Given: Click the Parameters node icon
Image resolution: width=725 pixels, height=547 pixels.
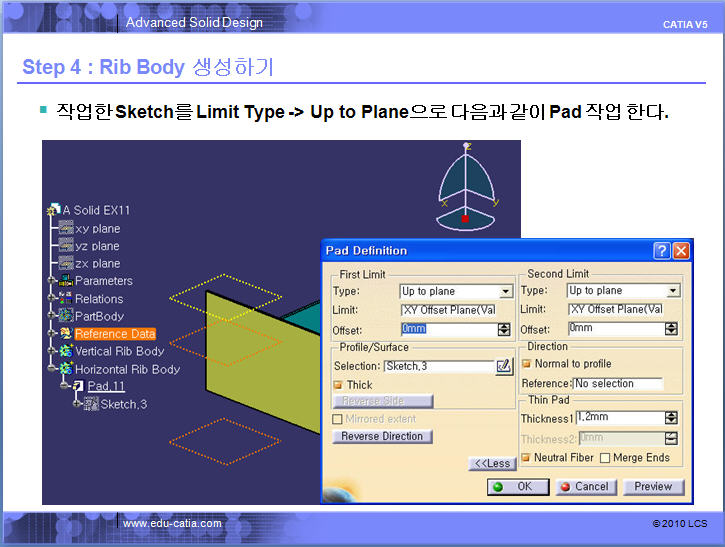Looking at the screenshot, I should 65,281.
